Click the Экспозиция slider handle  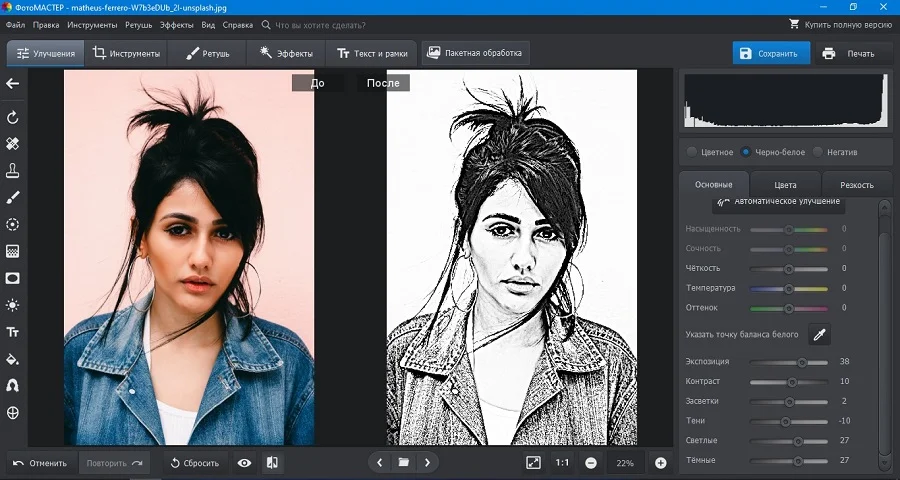point(802,362)
